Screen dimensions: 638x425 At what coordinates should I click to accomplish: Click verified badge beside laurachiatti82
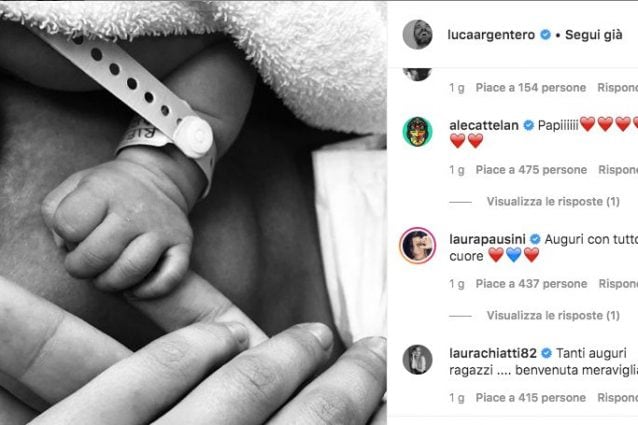(546, 353)
